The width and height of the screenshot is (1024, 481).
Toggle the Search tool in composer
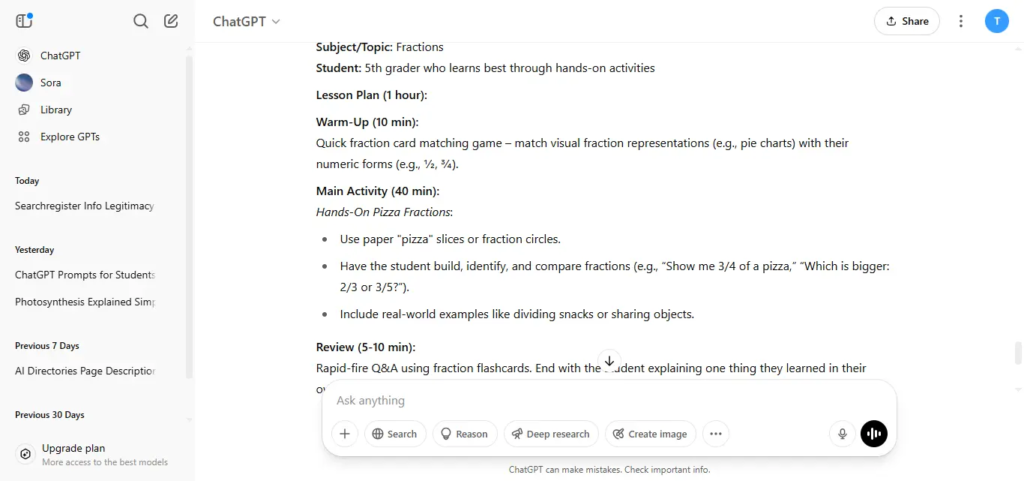point(395,434)
